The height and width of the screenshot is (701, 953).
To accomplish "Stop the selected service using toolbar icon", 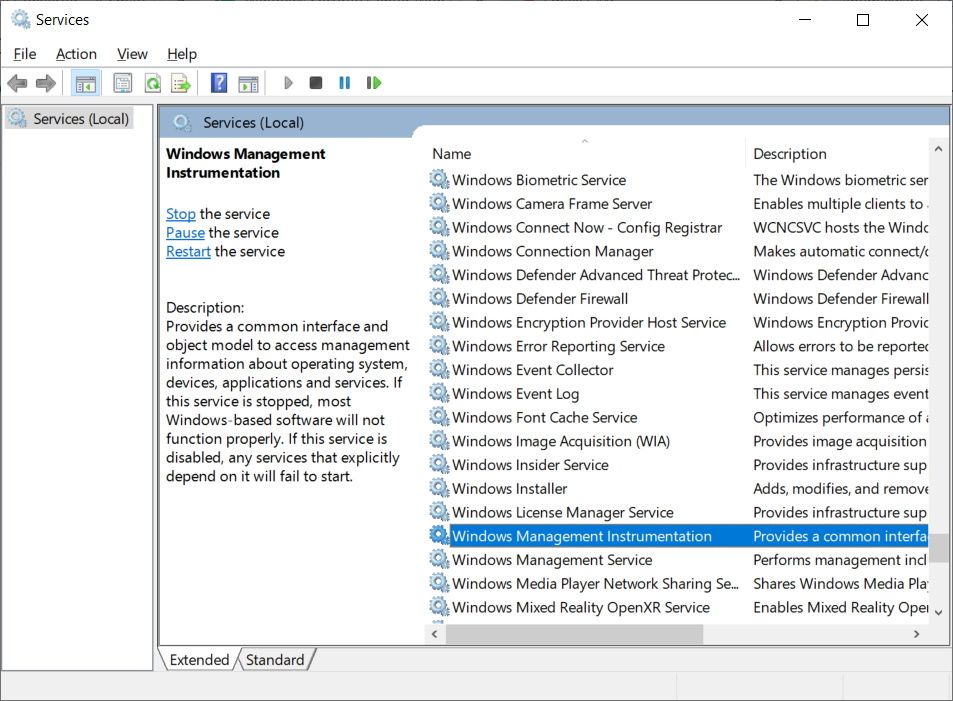I will [x=316, y=82].
